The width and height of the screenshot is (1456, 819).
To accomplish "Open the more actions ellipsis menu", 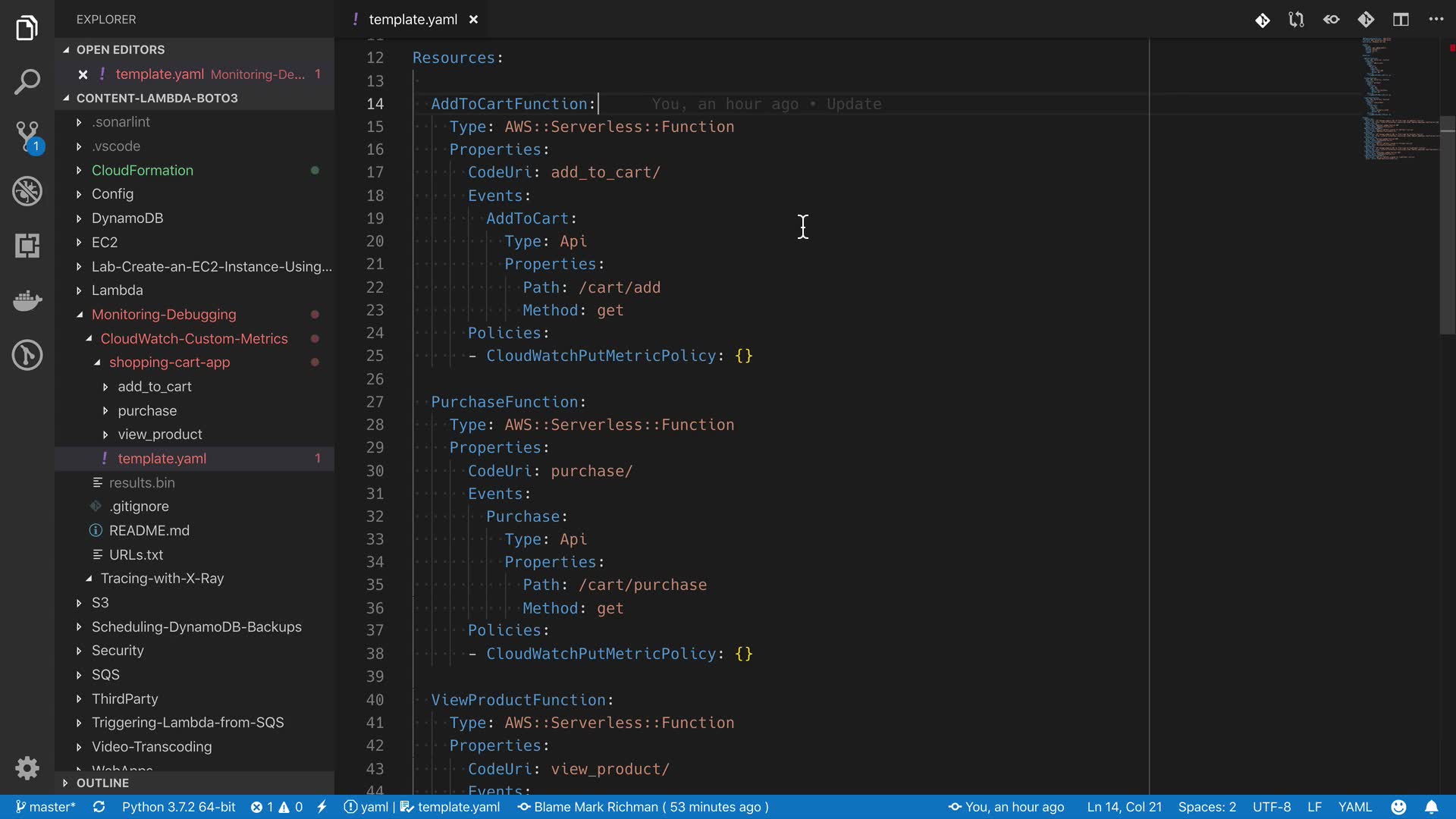I will pyautogui.click(x=1436, y=20).
